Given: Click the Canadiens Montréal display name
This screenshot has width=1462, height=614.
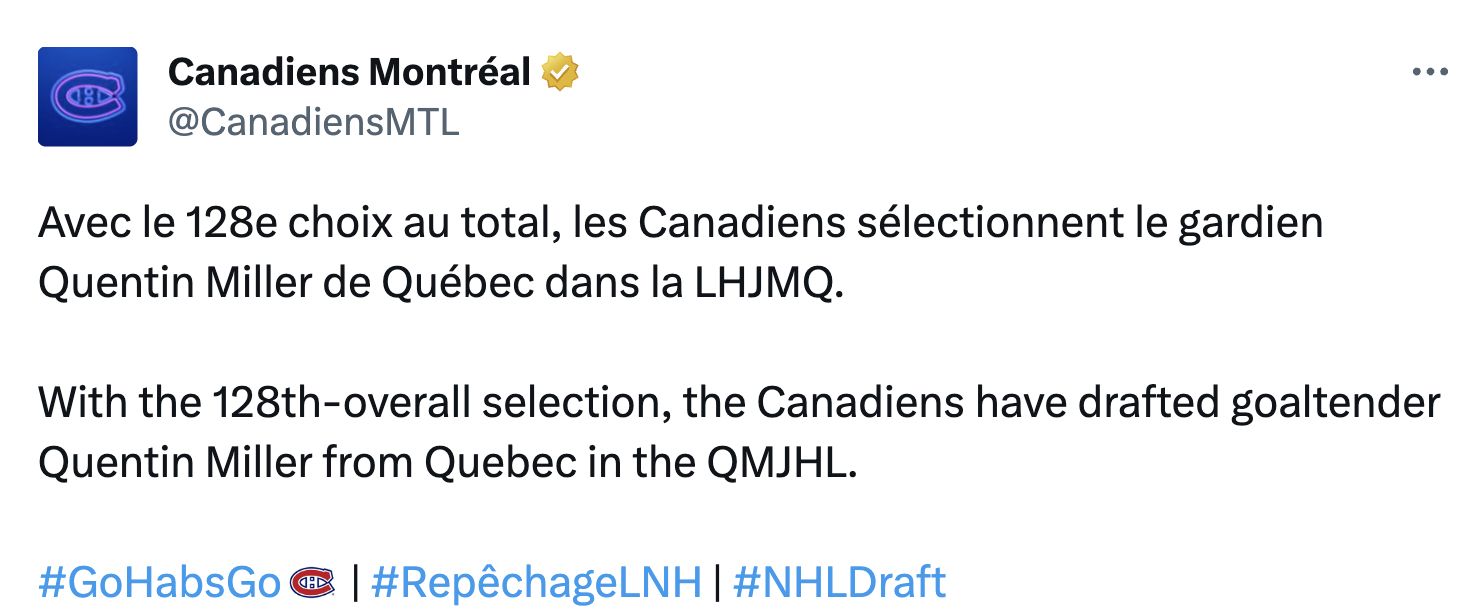Looking at the screenshot, I should (350, 70).
